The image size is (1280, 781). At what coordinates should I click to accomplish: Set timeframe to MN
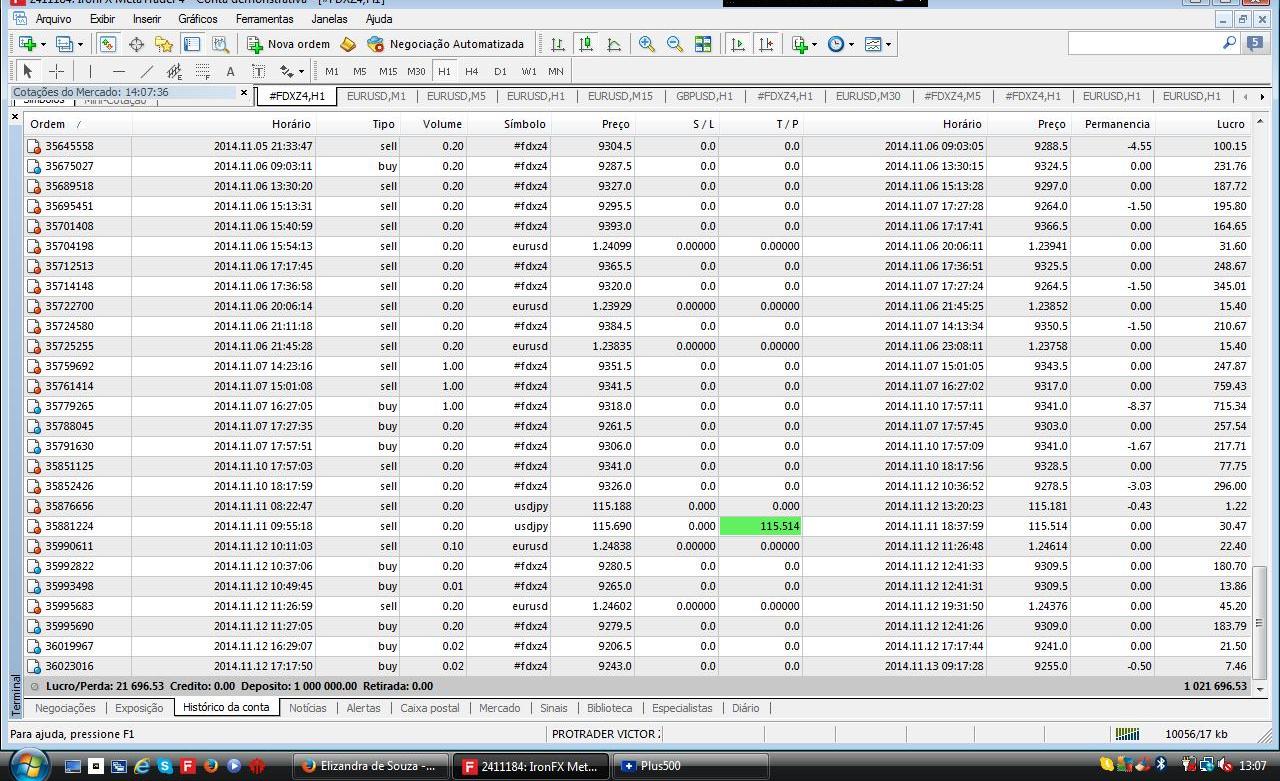[x=556, y=71]
